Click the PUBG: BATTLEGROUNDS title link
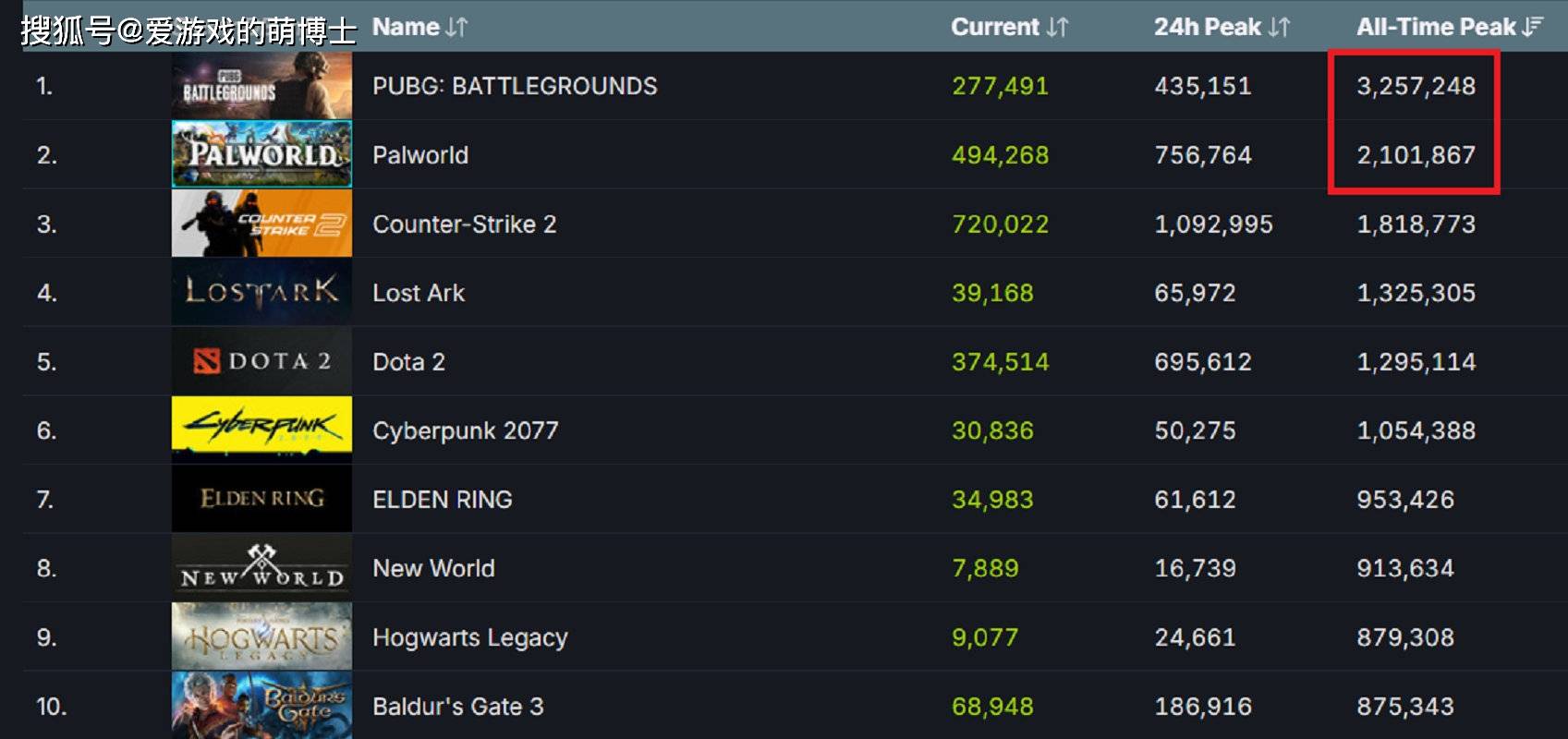 (x=515, y=86)
